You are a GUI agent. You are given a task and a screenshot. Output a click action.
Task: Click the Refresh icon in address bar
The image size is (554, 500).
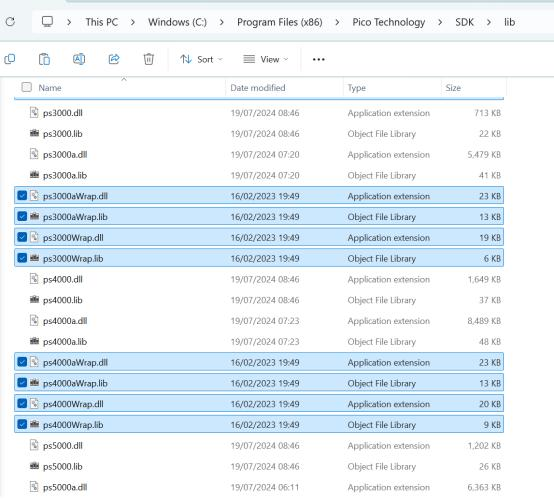pos(10,22)
